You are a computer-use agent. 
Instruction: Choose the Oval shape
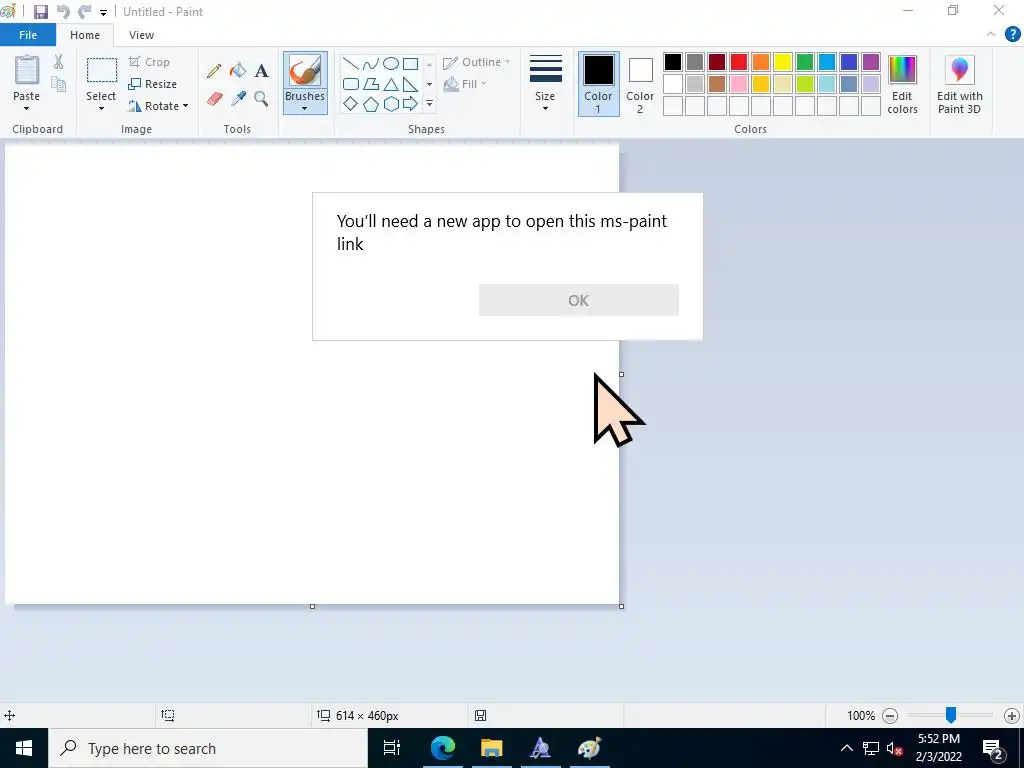click(391, 64)
